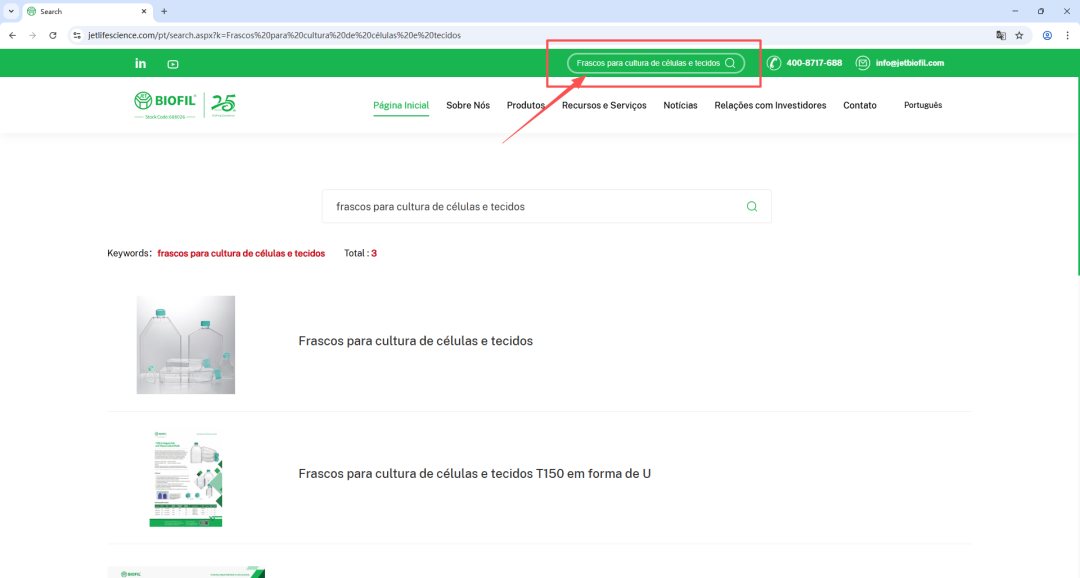The image size is (1080, 578).
Task: Click the 25th anniversary logo
Action: (x=223, y=105)
